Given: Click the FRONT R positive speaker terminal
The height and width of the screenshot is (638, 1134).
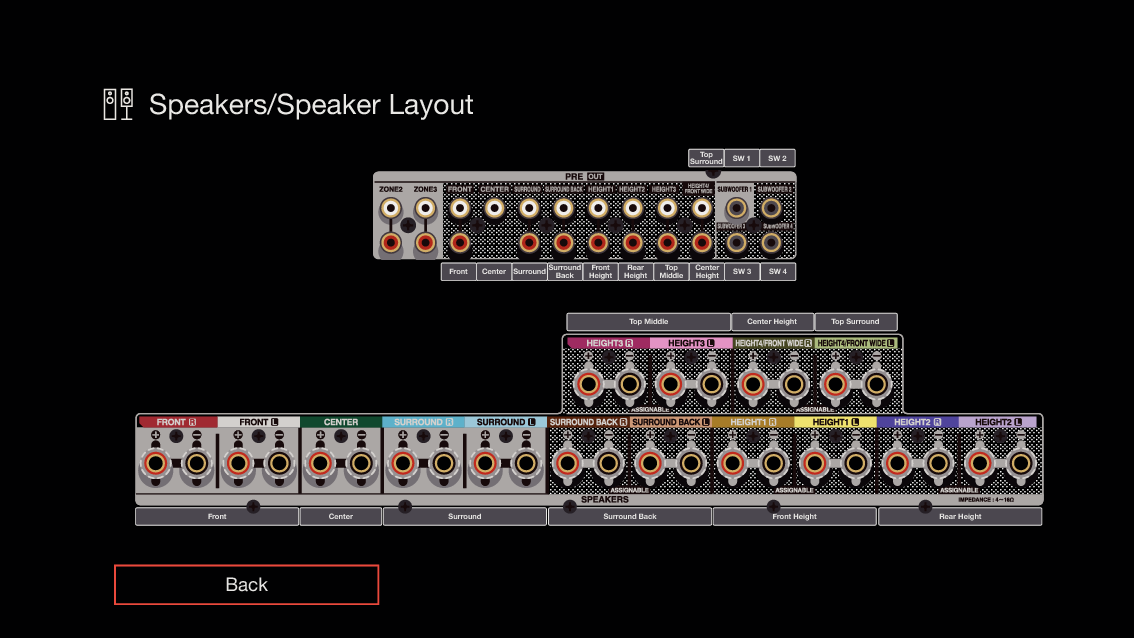Looking at the screenshot, I should pos(156,464).
